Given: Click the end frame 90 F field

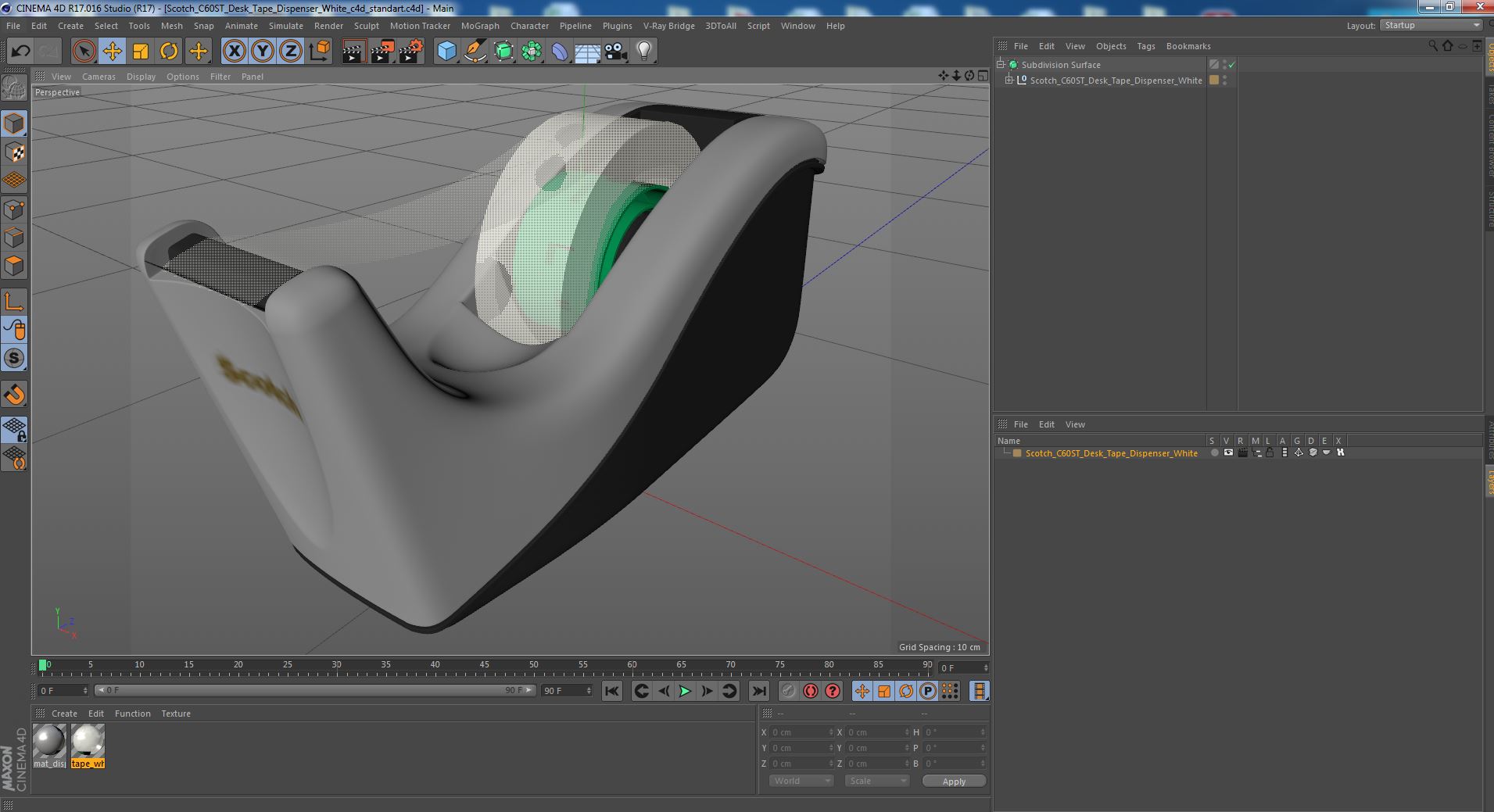Looking at the screenshot, I should tap(567, 691).
